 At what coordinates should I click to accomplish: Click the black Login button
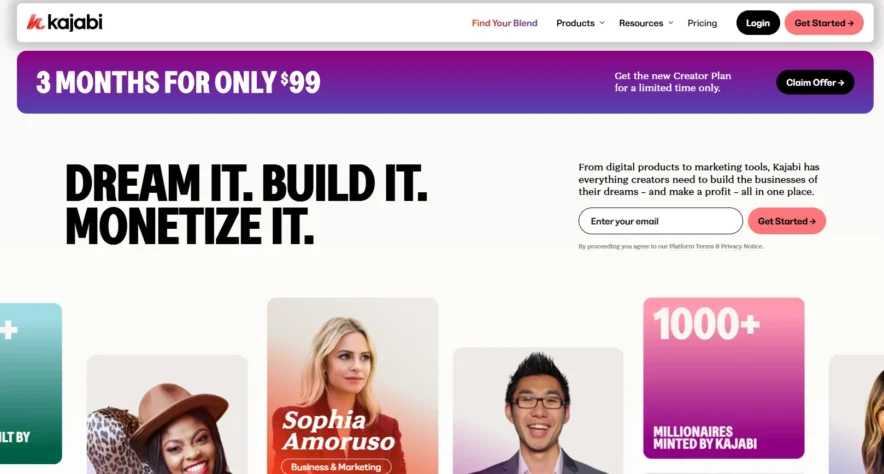(x=758, y=23)
